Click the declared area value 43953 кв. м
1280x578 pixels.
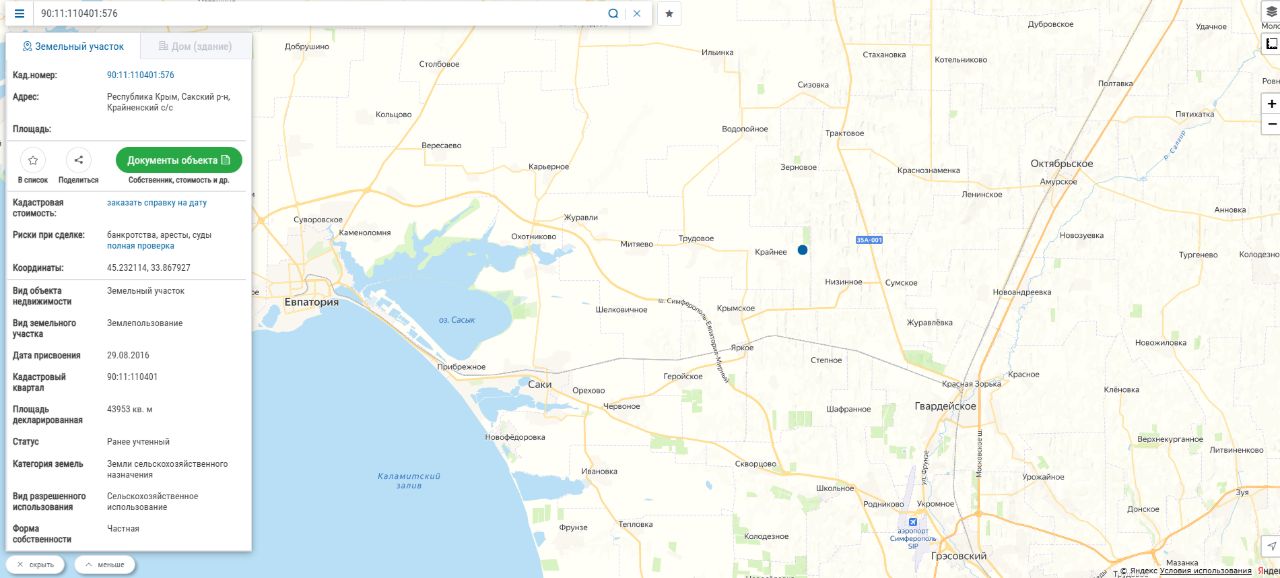tap(130, 409)
